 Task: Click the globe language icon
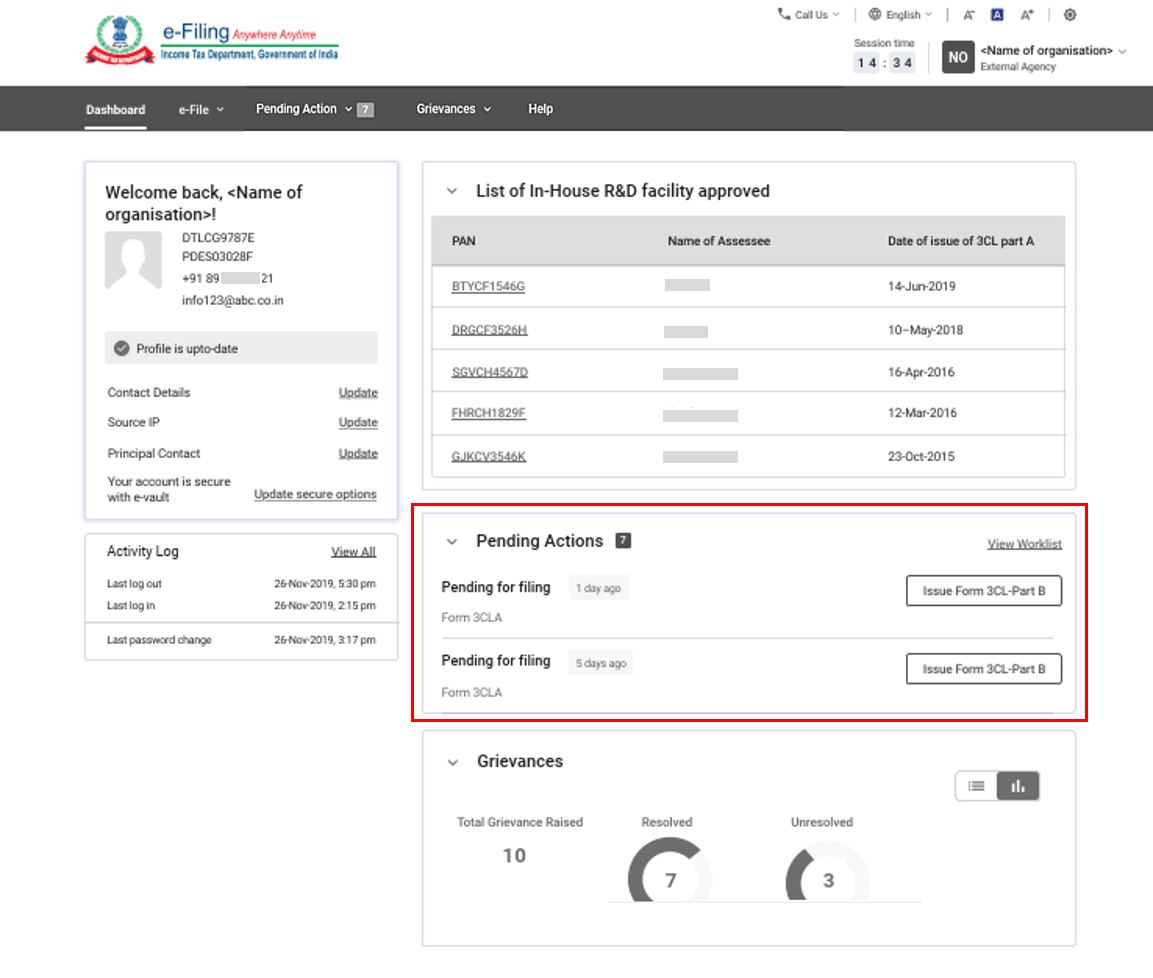[874, 14]
